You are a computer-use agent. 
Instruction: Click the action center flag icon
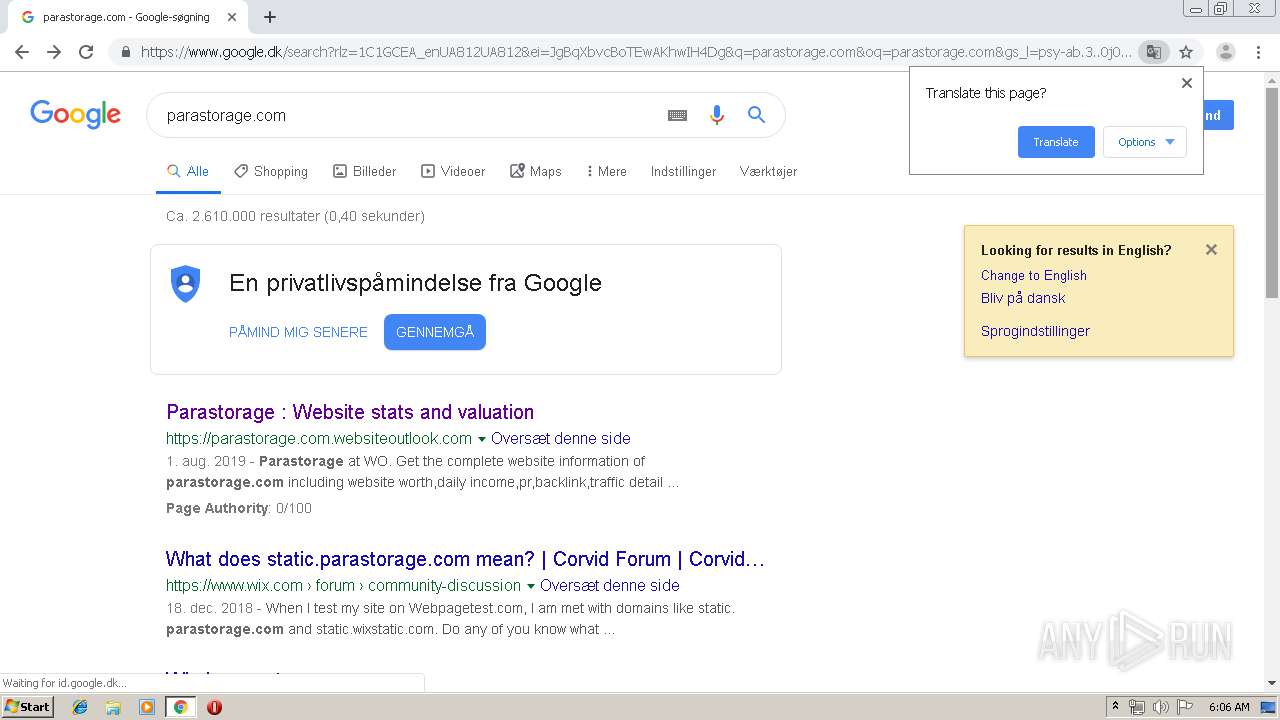pos(1185,707)
